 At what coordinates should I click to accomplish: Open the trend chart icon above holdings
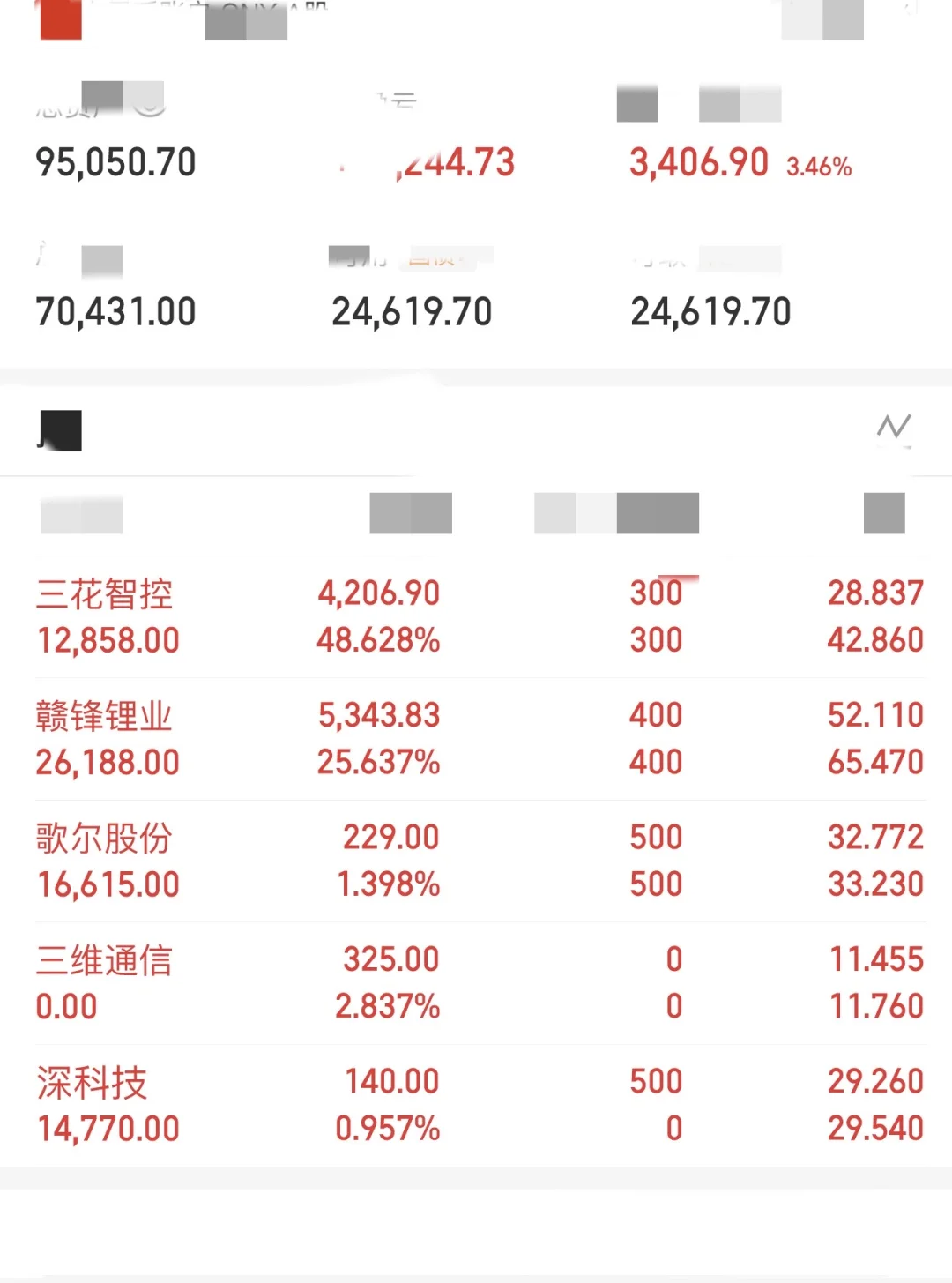pyautogui.click(x=893, y=429)
